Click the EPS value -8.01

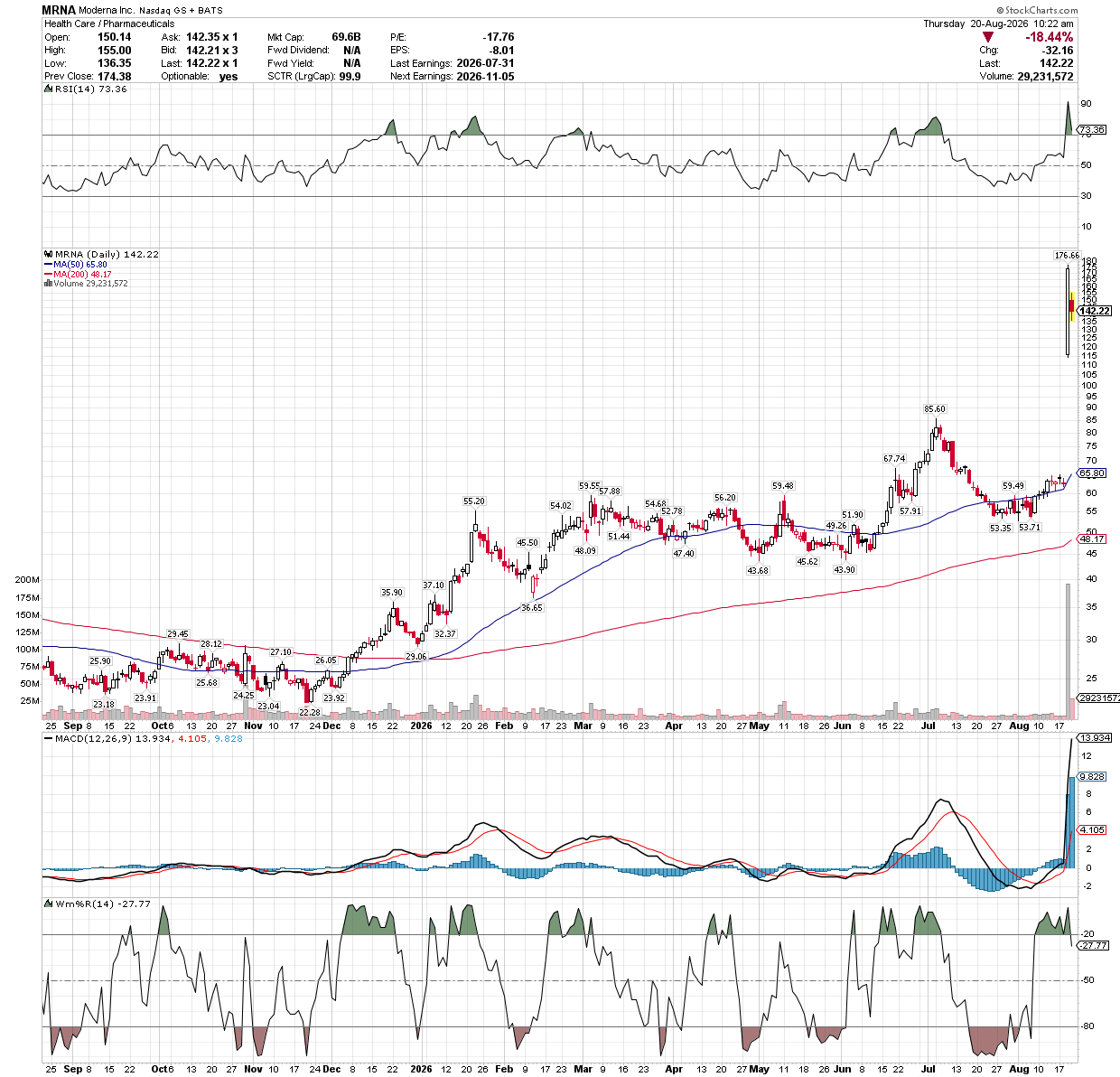coord(501,51)
